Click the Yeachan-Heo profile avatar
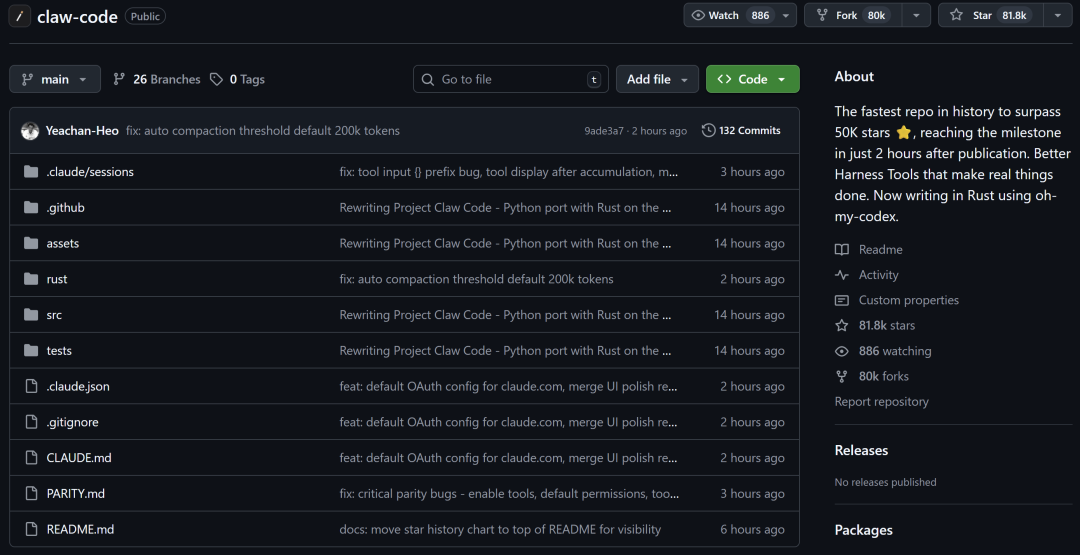Screen dimensions: 1080x555 click(30, 131)
